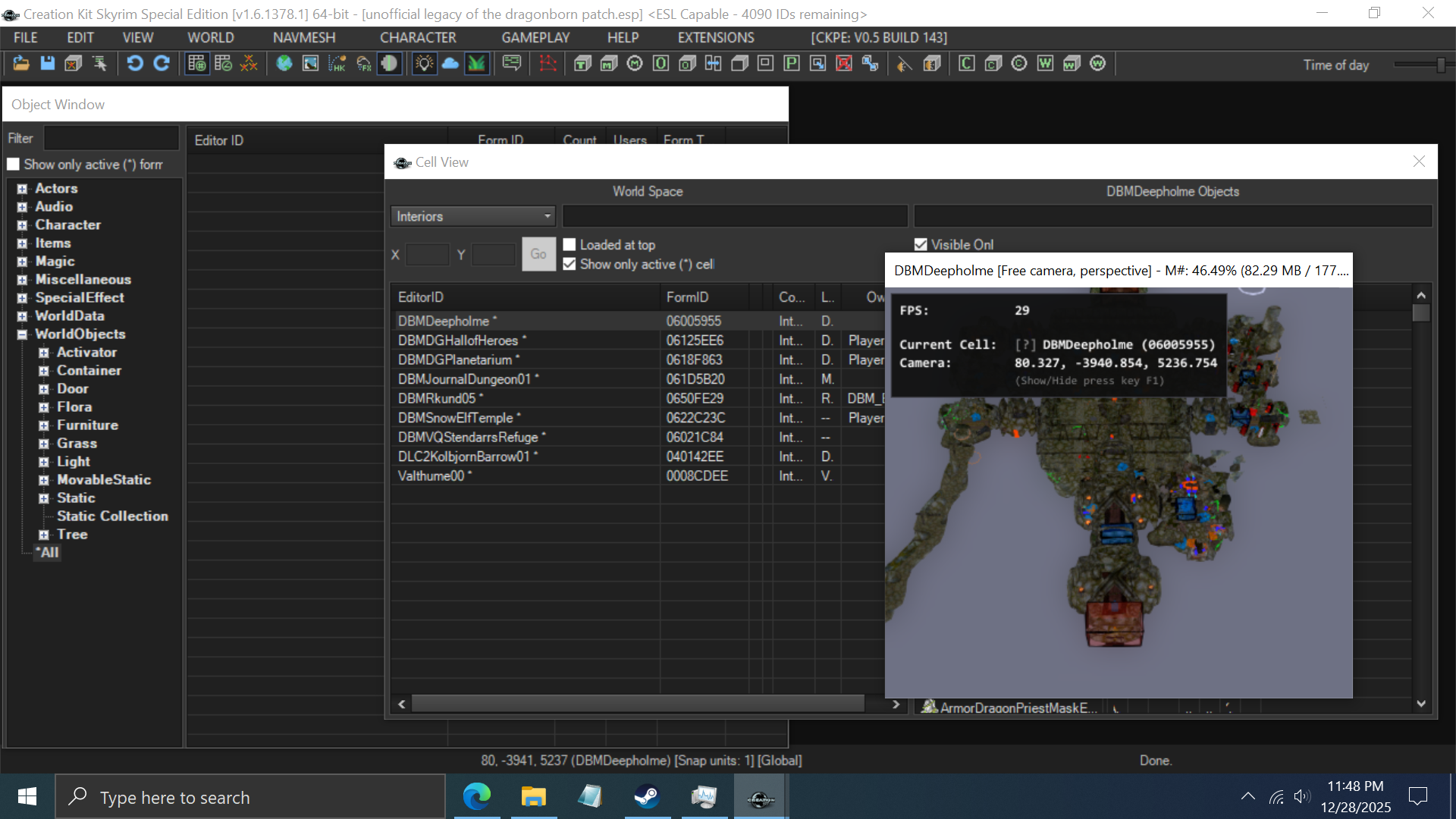The height and width of the screenshot is (819, 1456).
Task: Toggle the lightbulb lighting icon
Action: click(x=424, y=64)
